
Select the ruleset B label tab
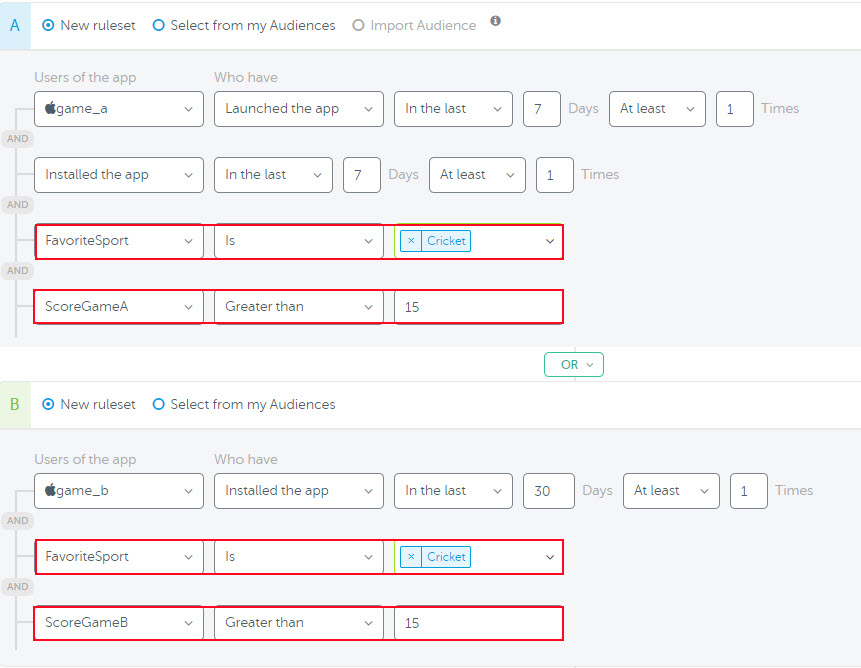pyautogui.click(x=15, y=405)
